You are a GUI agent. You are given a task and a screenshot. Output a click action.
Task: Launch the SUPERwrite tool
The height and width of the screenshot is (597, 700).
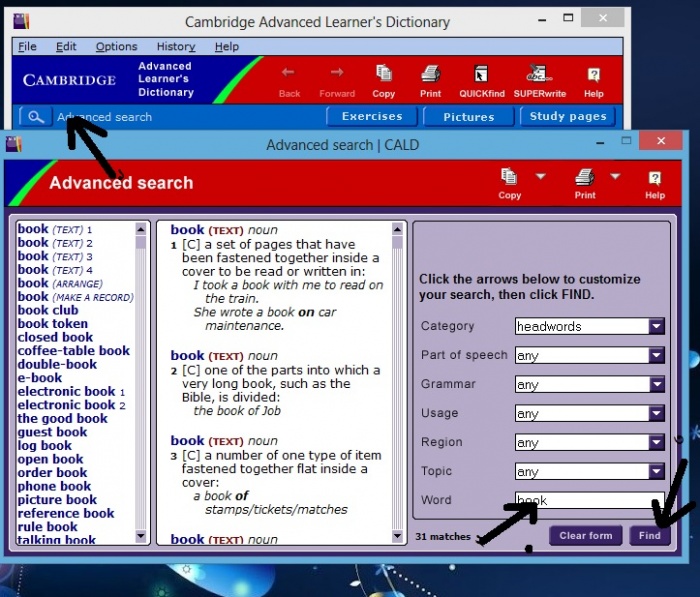539,73
